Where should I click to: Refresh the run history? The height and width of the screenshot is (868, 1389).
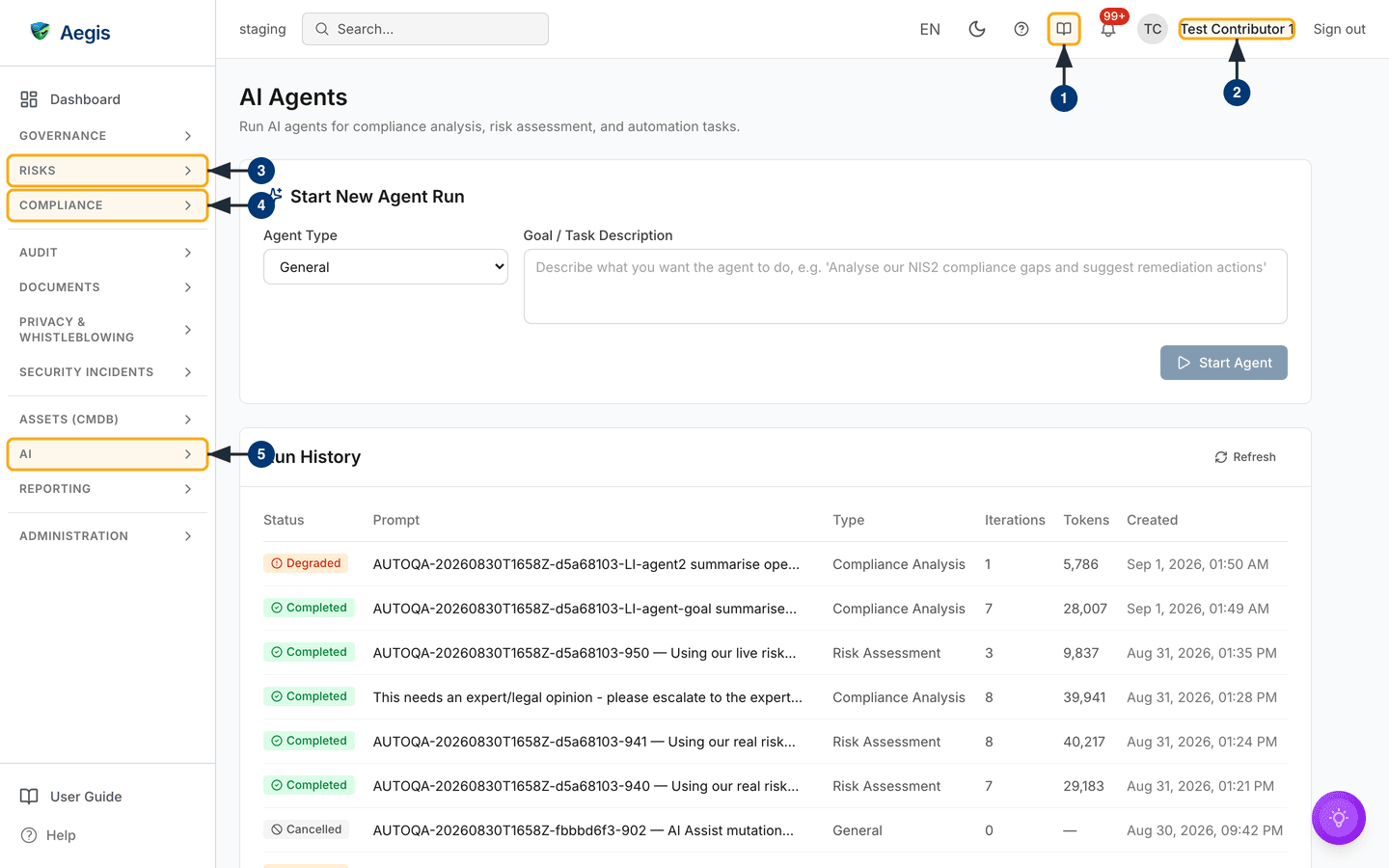(1245, 457)
